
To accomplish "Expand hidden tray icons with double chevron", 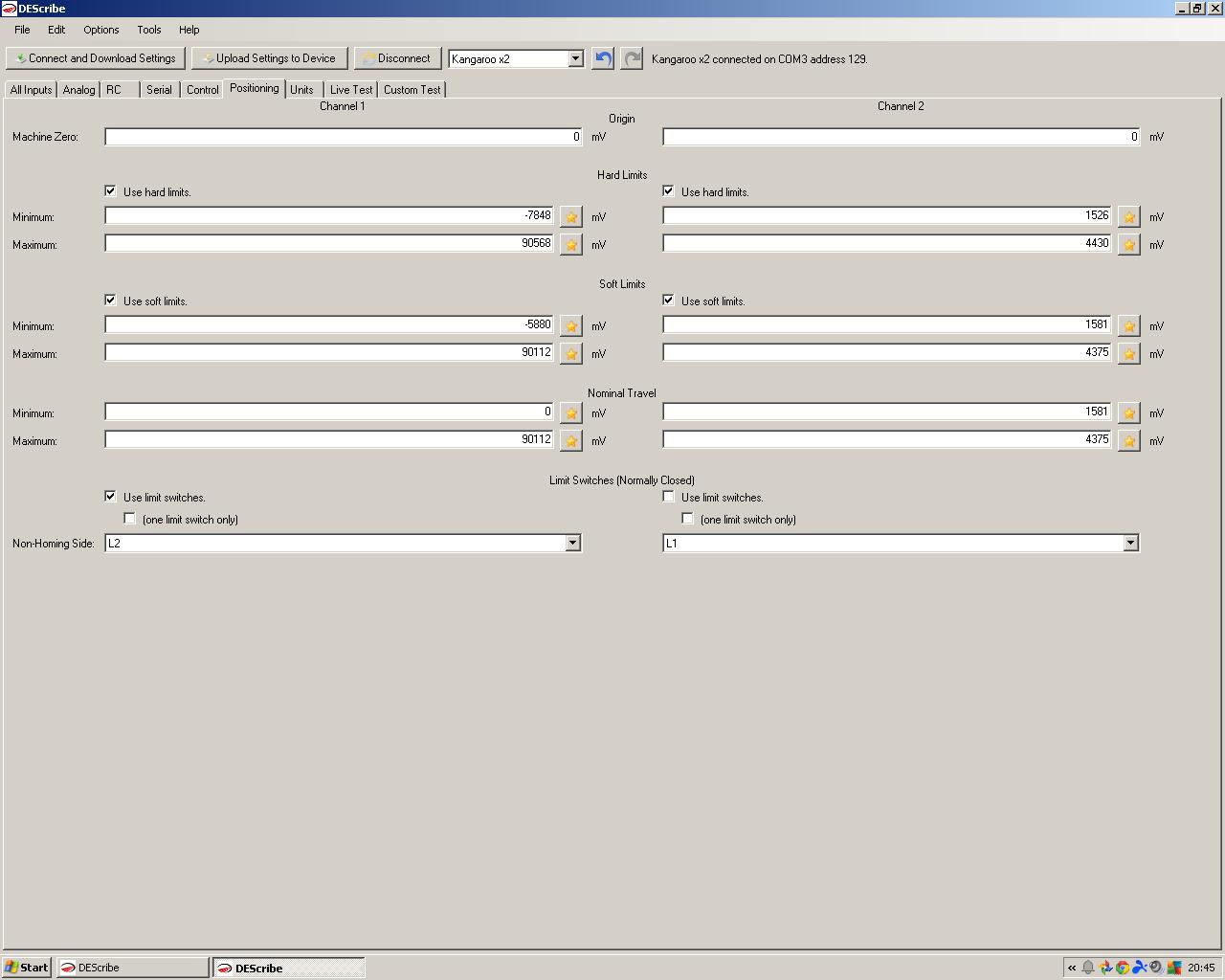I will pyautogui.click(x=1072, y=968).
